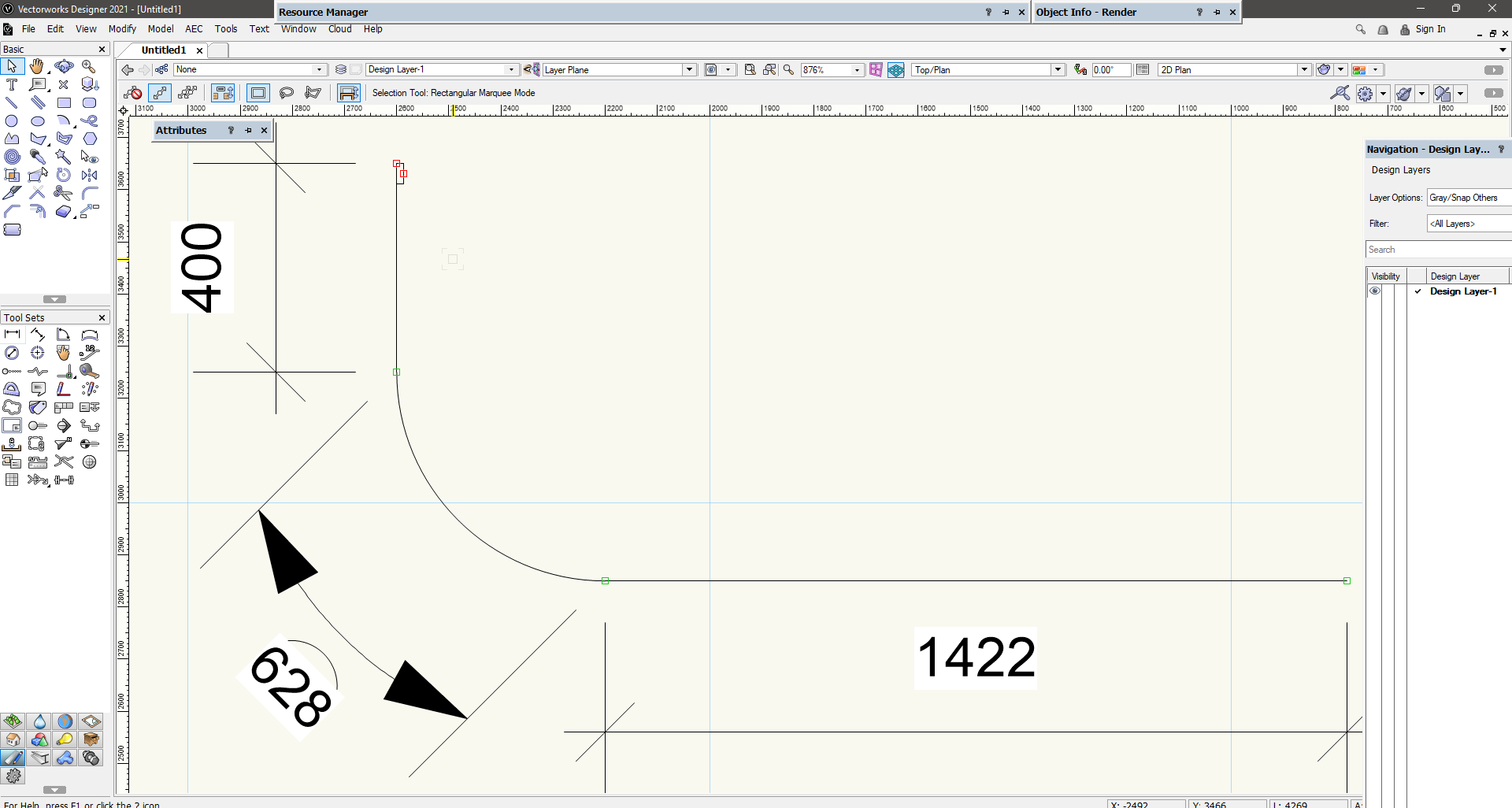Viewport: 1512px width, 808px height.
Task: Click Sign In link
Action: coord(1430,29)
